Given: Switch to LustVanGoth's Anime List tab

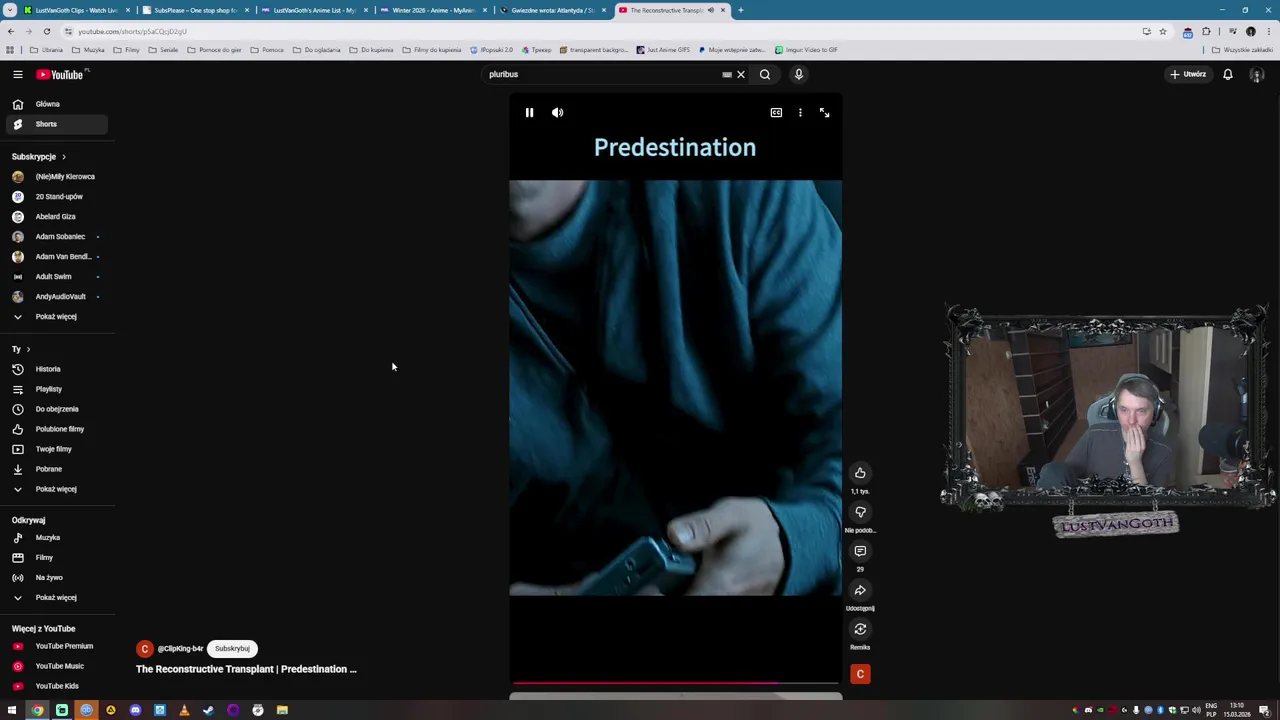Looking at the screenshot, I should 313,10.
